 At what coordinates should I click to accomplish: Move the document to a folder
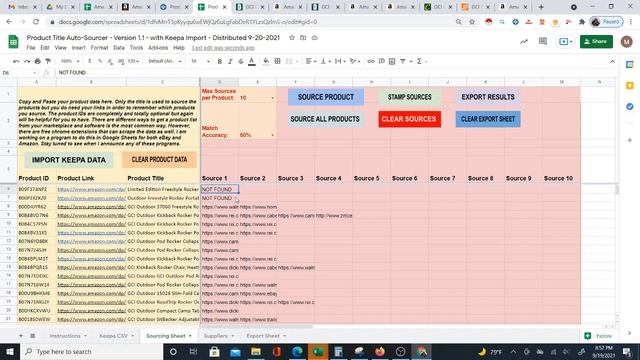pyautogui.click(x=303, y=38)
